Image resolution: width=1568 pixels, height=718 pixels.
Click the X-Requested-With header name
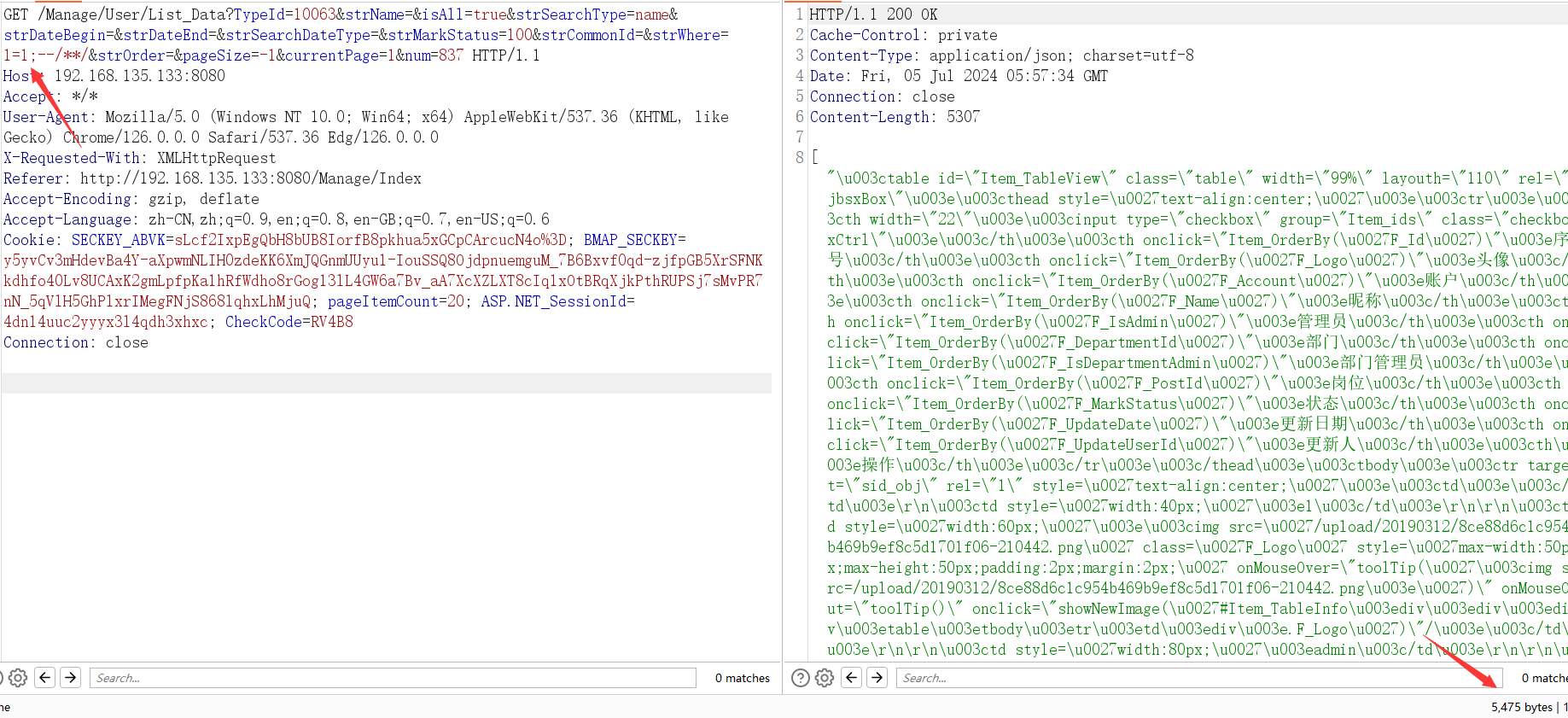(x=72, y=158)
